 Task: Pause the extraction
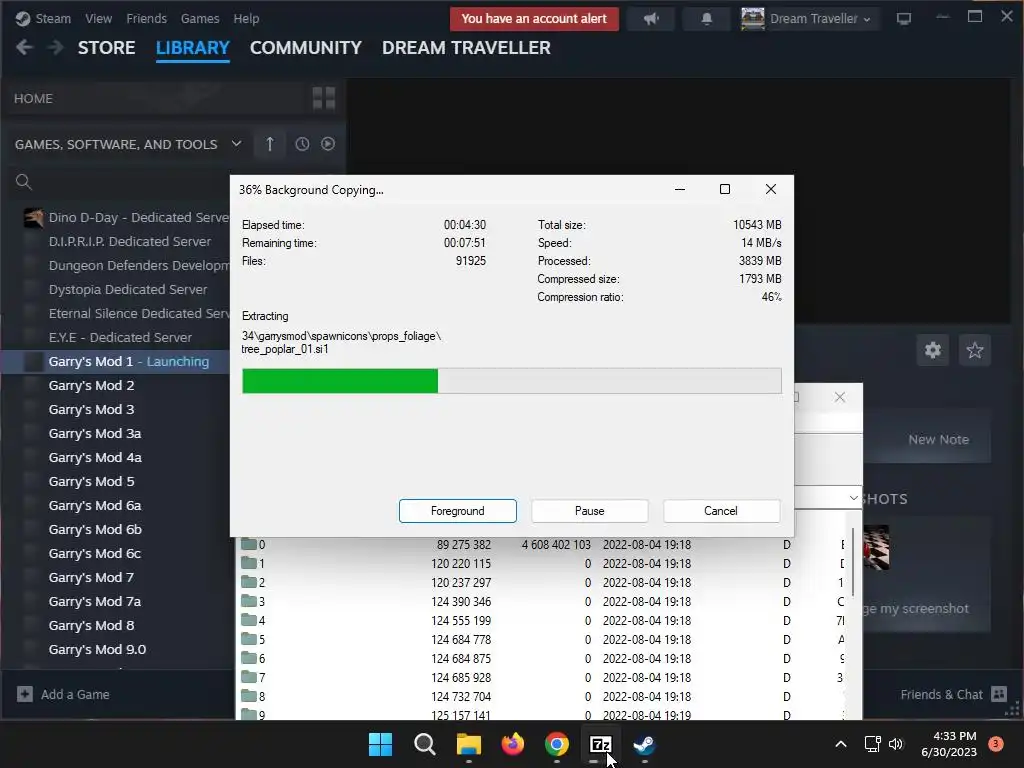tap(590, 511)
